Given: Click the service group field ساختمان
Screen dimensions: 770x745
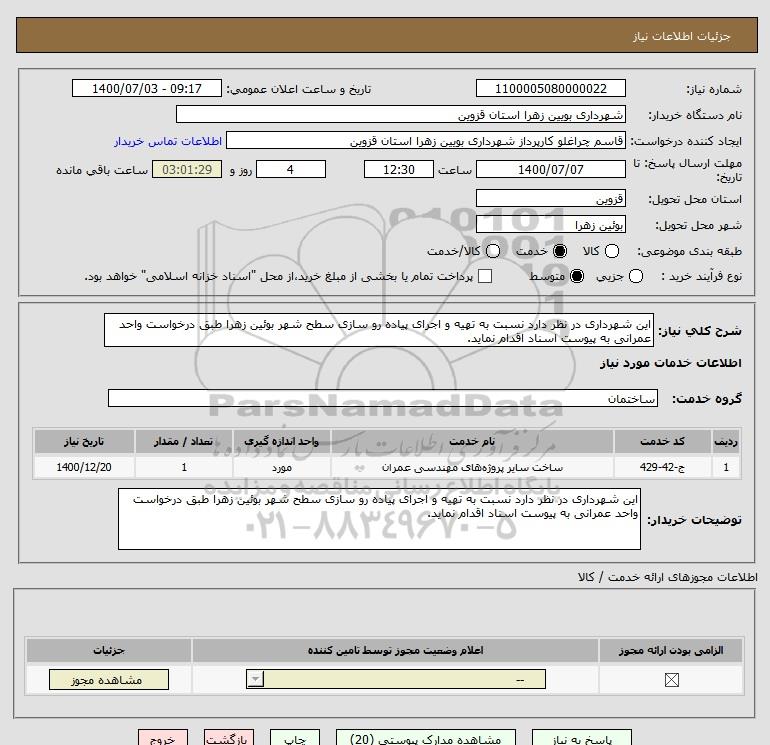Looking at the screenshot, I should 383,398.
